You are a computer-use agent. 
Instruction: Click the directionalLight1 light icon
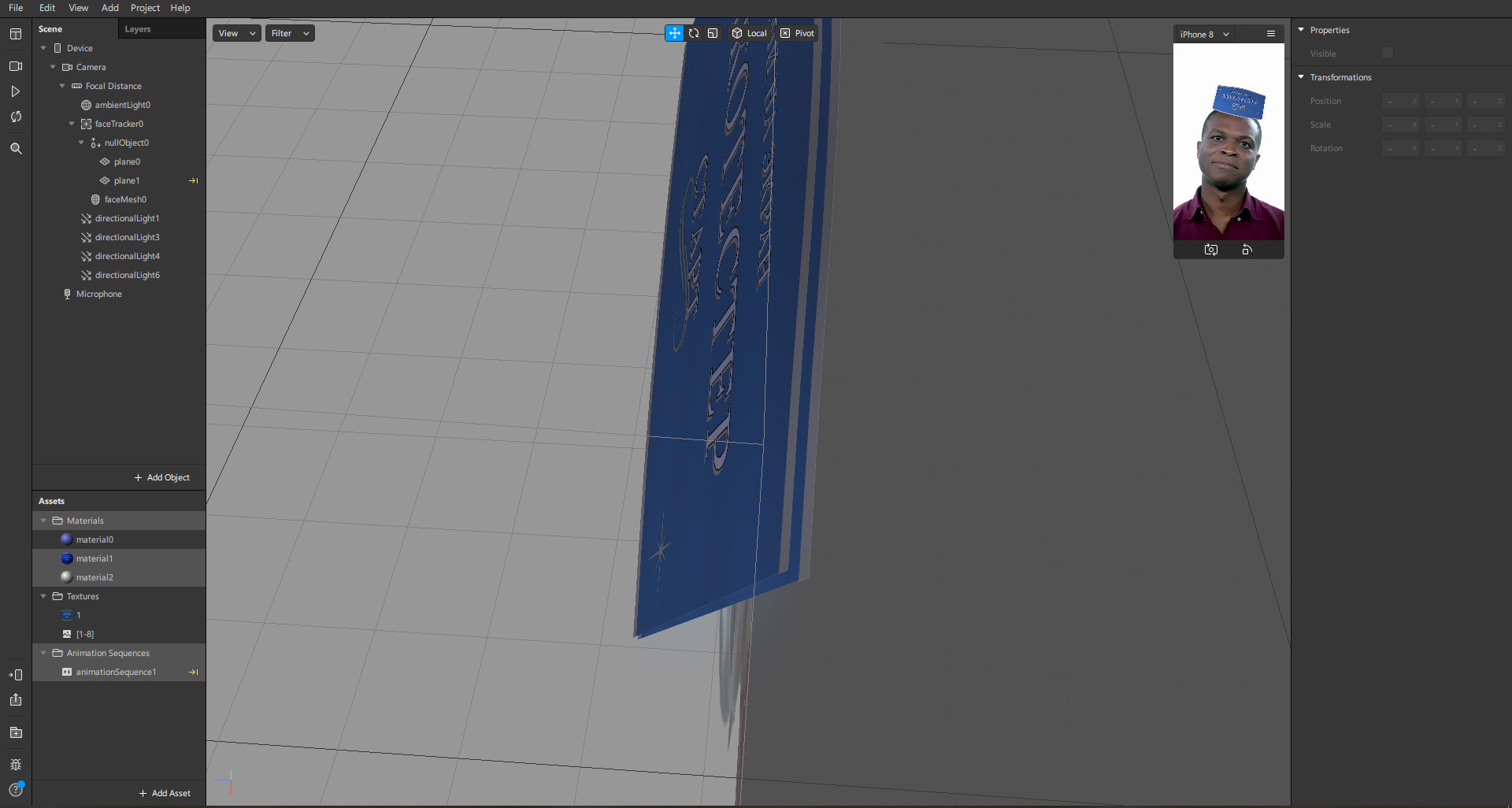coord(86,218)
